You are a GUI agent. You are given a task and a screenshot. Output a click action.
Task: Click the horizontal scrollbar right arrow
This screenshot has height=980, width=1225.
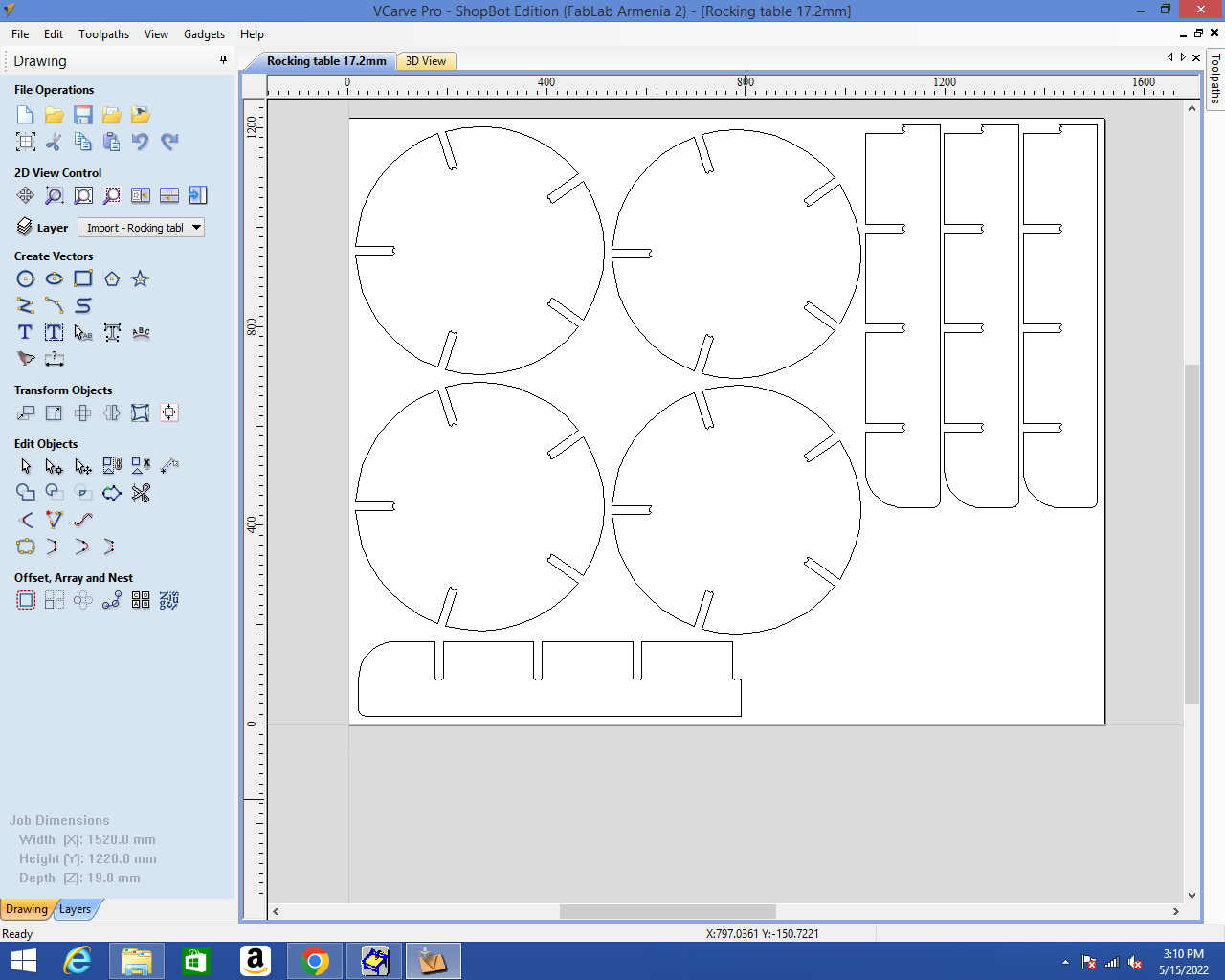coord(1176,911)
